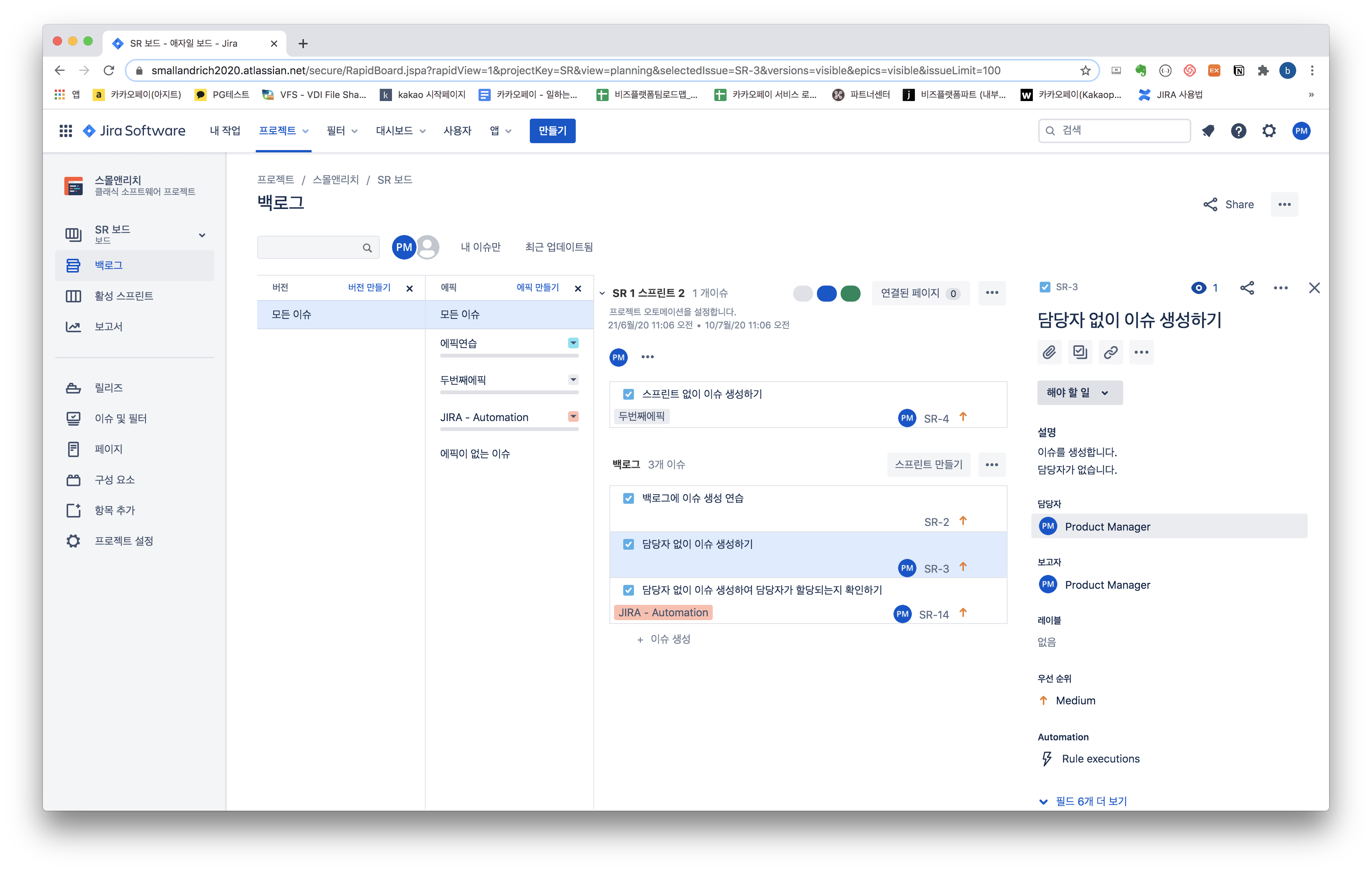Go to 활성 스프린트 in sidebar
The image size is (1372, 872).
pos(124,296)
